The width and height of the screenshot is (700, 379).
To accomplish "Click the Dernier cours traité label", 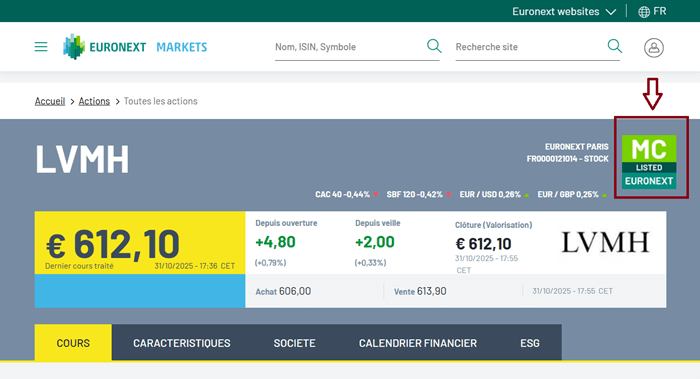I will tap(79, 266).
